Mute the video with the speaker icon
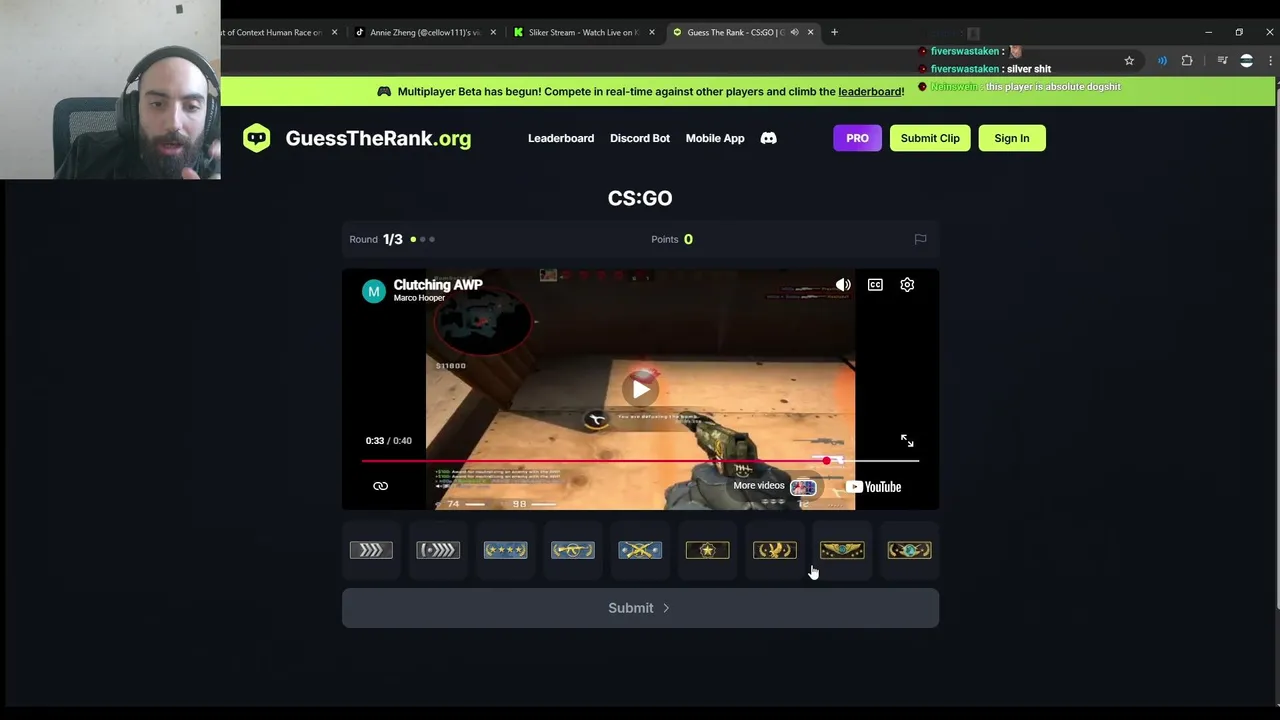This screenshot has width=1280, height=720. point(843,285)
